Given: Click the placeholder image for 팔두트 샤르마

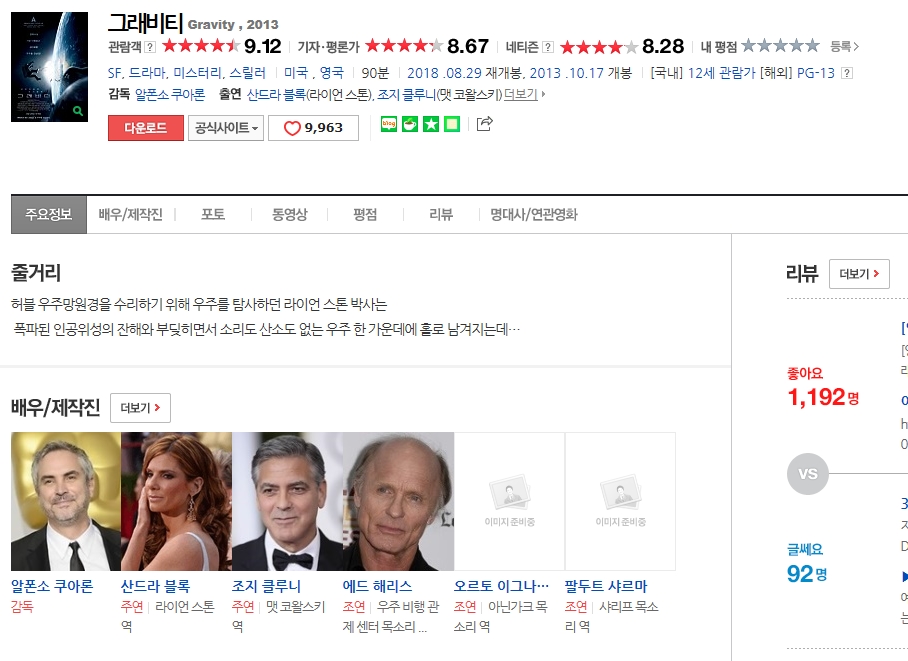Looking at the screenshot, I should (x=620, y=502).
